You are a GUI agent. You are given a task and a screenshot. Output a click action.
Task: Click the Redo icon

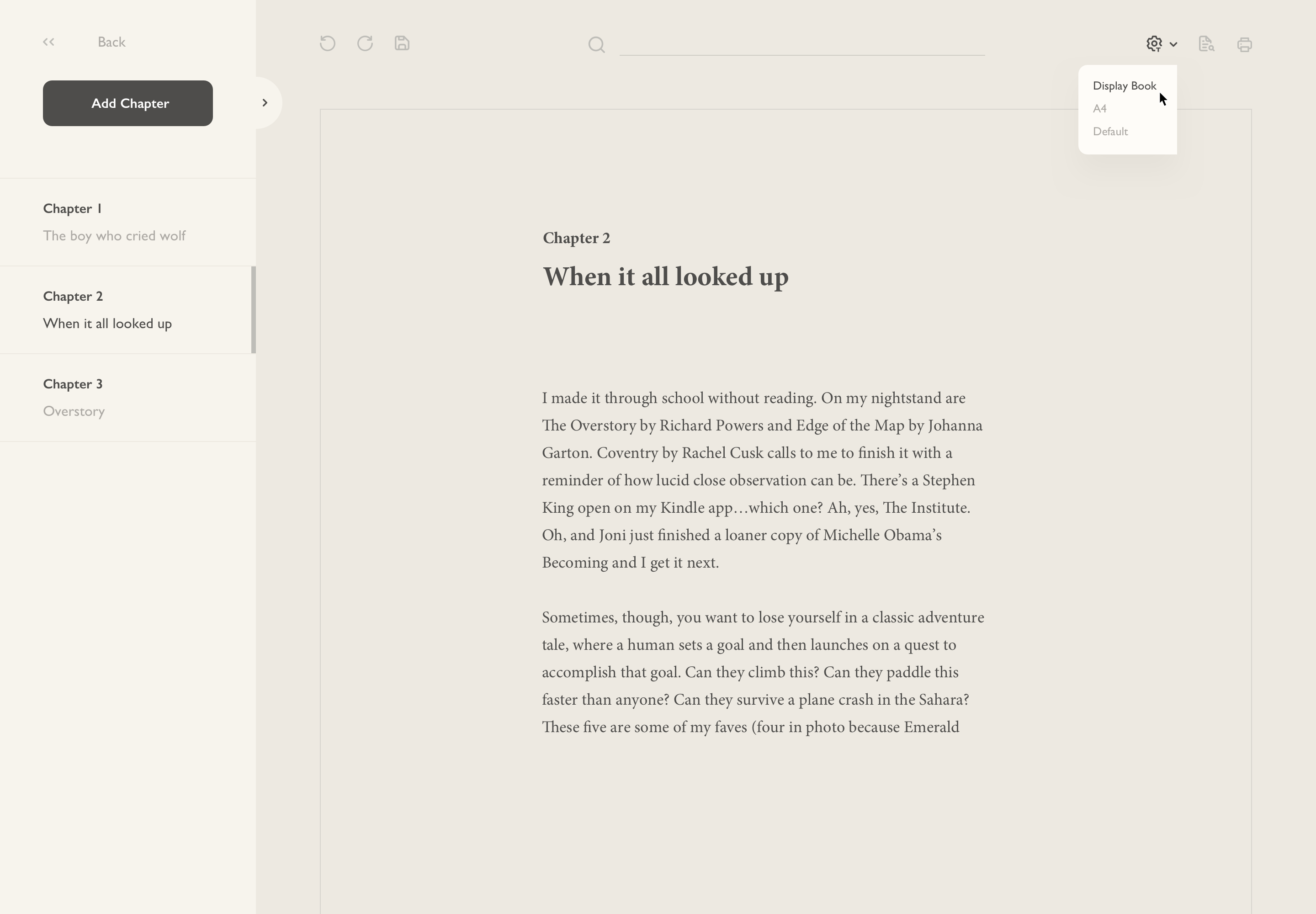[365, 43]
